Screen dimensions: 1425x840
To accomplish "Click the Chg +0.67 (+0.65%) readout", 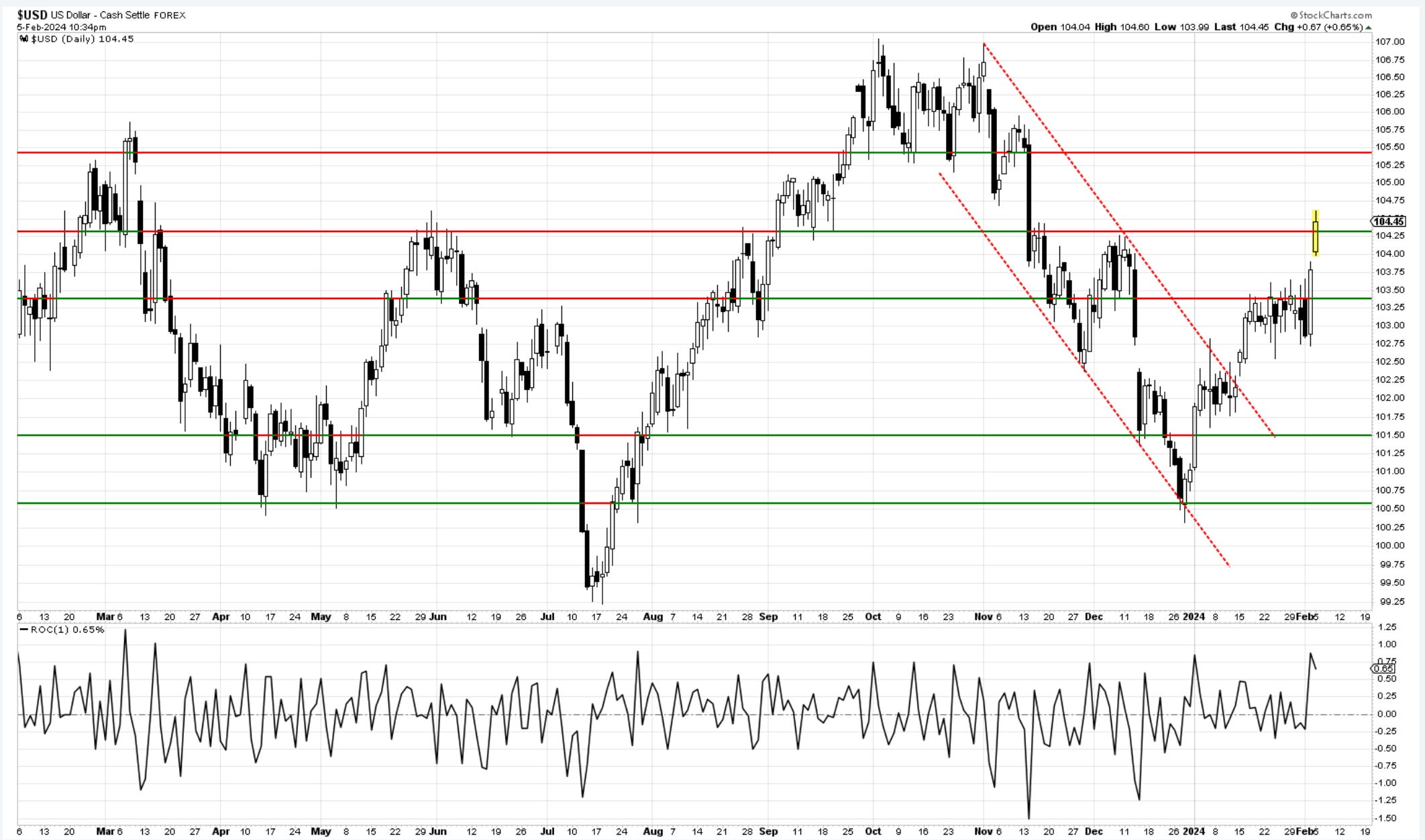I will (x=1318, y=28).
